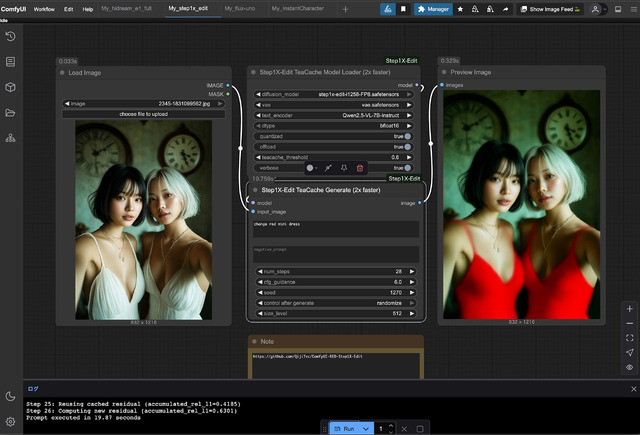This screenshot has width=640, height=435.
Task: Switch to My_instantCharacter tab
Action: [298, 8]
